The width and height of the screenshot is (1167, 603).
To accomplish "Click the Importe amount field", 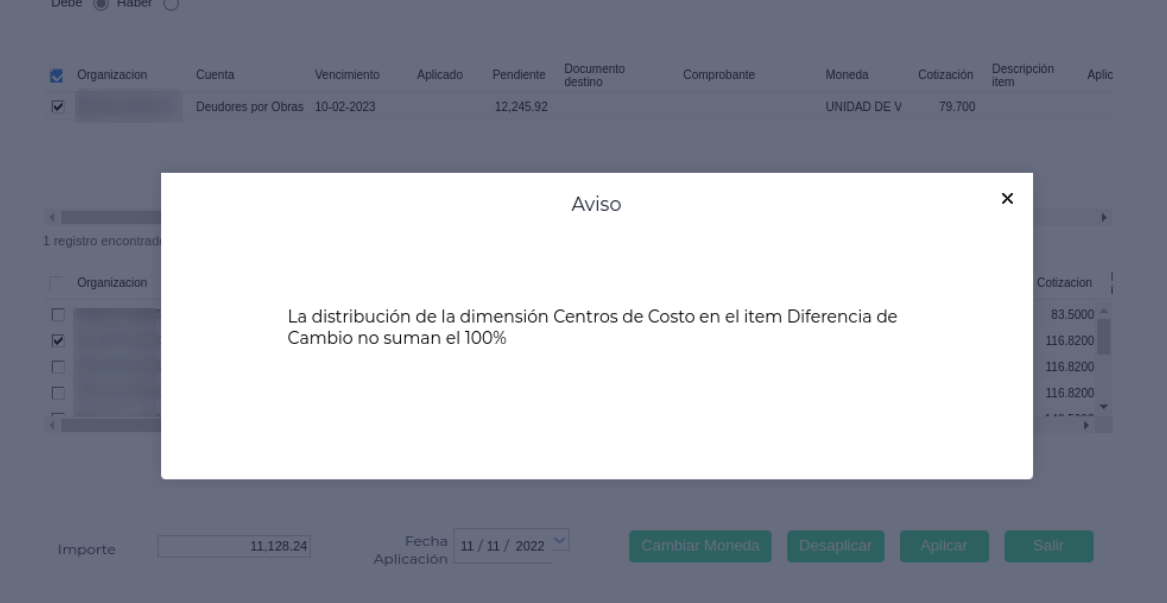I will (234, 546).
